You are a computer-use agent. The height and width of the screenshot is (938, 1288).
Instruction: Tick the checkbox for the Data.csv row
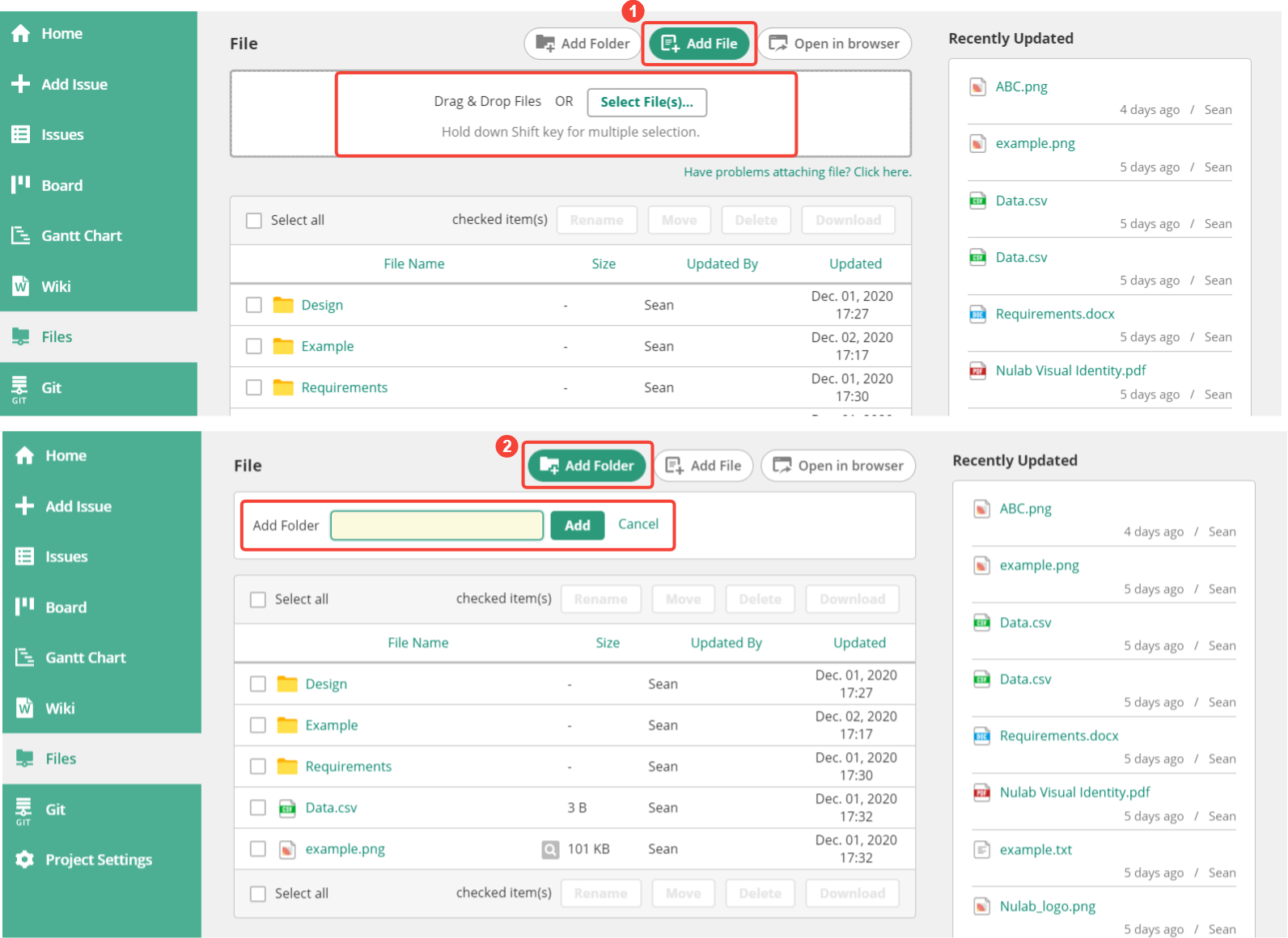(258, 807)
